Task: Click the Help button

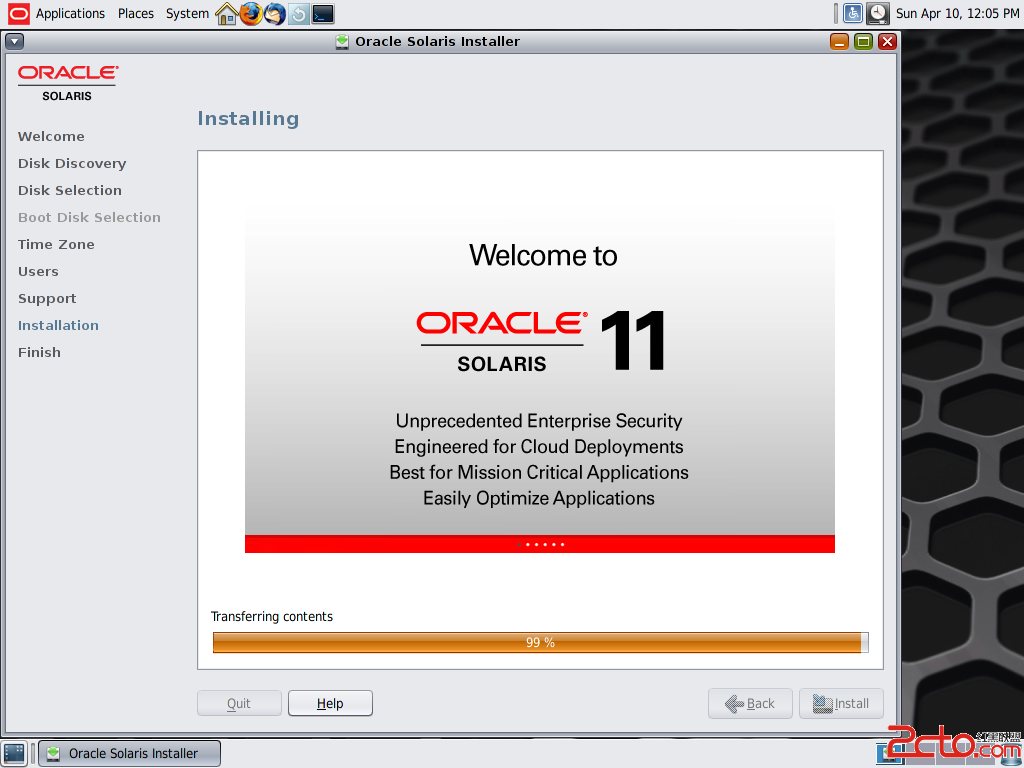Action: (330, 703)
